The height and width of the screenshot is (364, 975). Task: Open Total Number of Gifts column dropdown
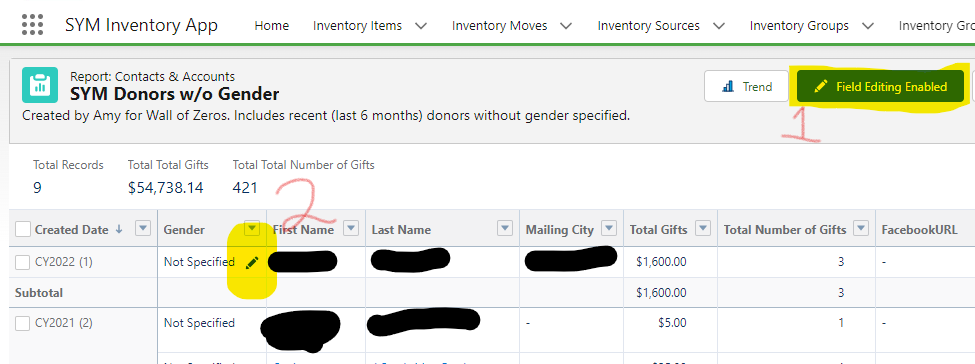click(x=861, y=229)
